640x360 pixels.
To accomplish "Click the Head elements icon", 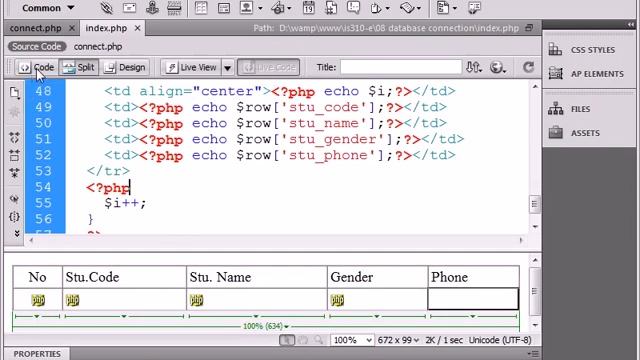I will click(376, 8).
